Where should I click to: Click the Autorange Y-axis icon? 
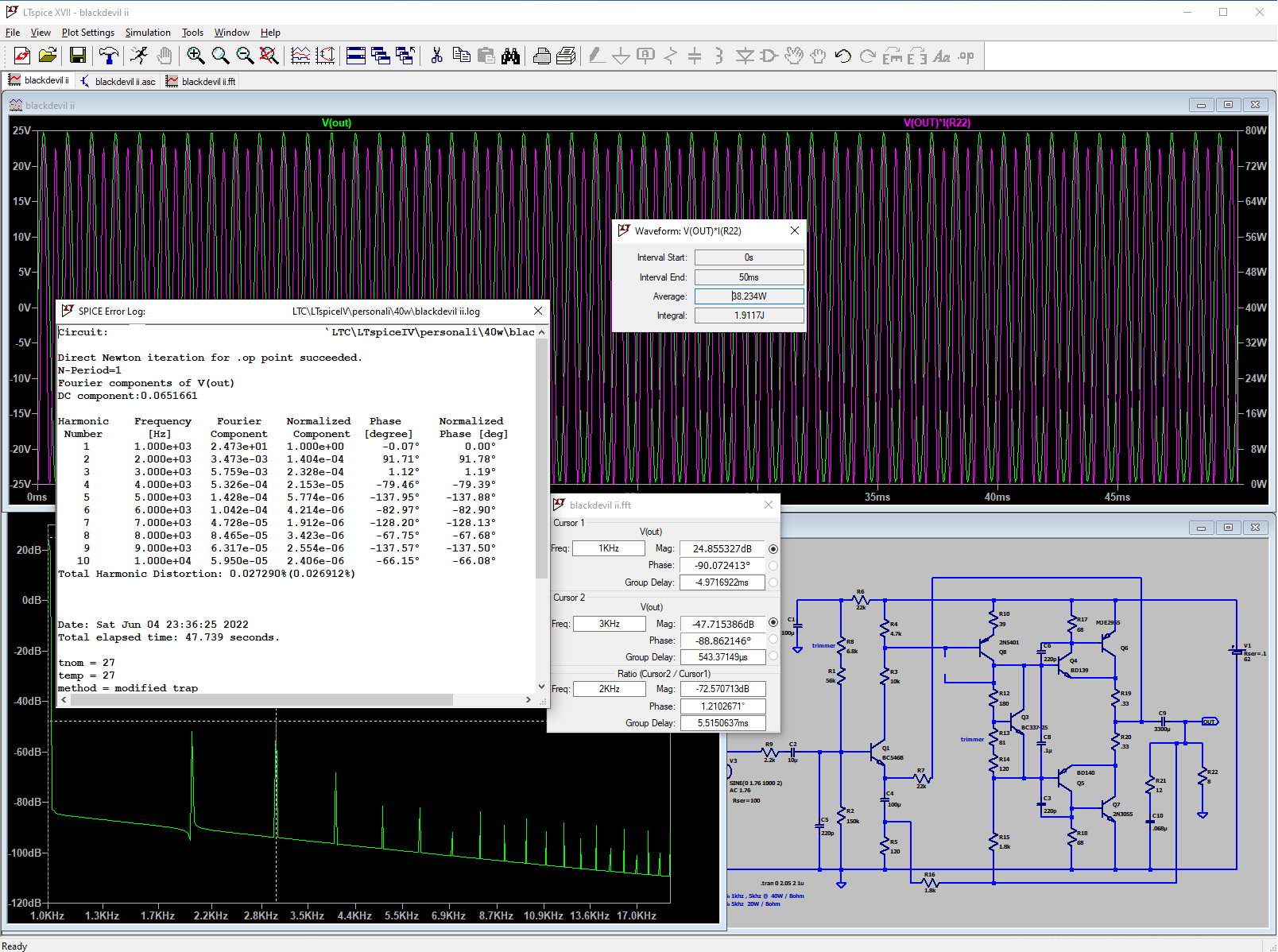pos(325,56)
